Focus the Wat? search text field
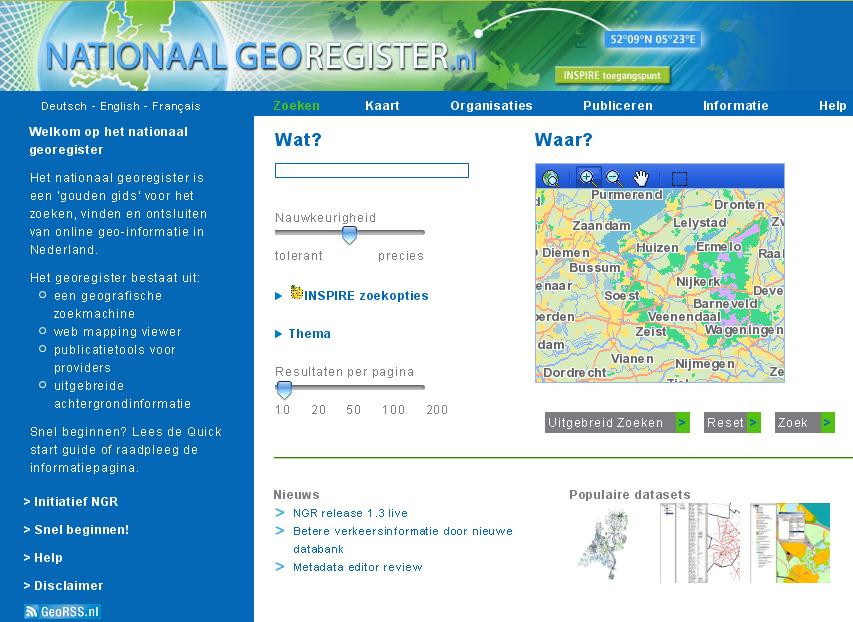Viewport: 853px width, 622px height. (372, 170)
